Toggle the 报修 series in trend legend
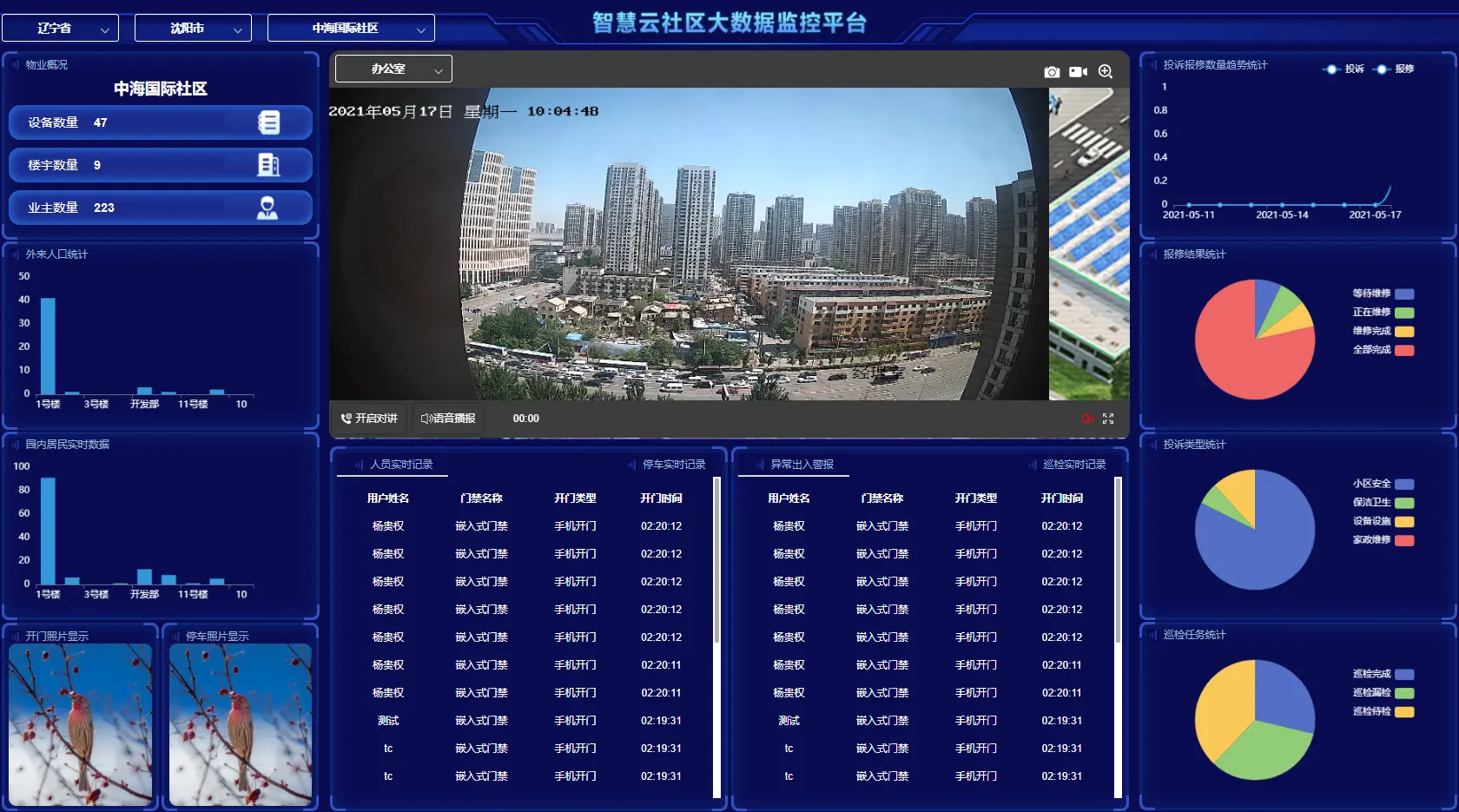The width and height of the screenshot is (1459, 812). point(1395,69)
